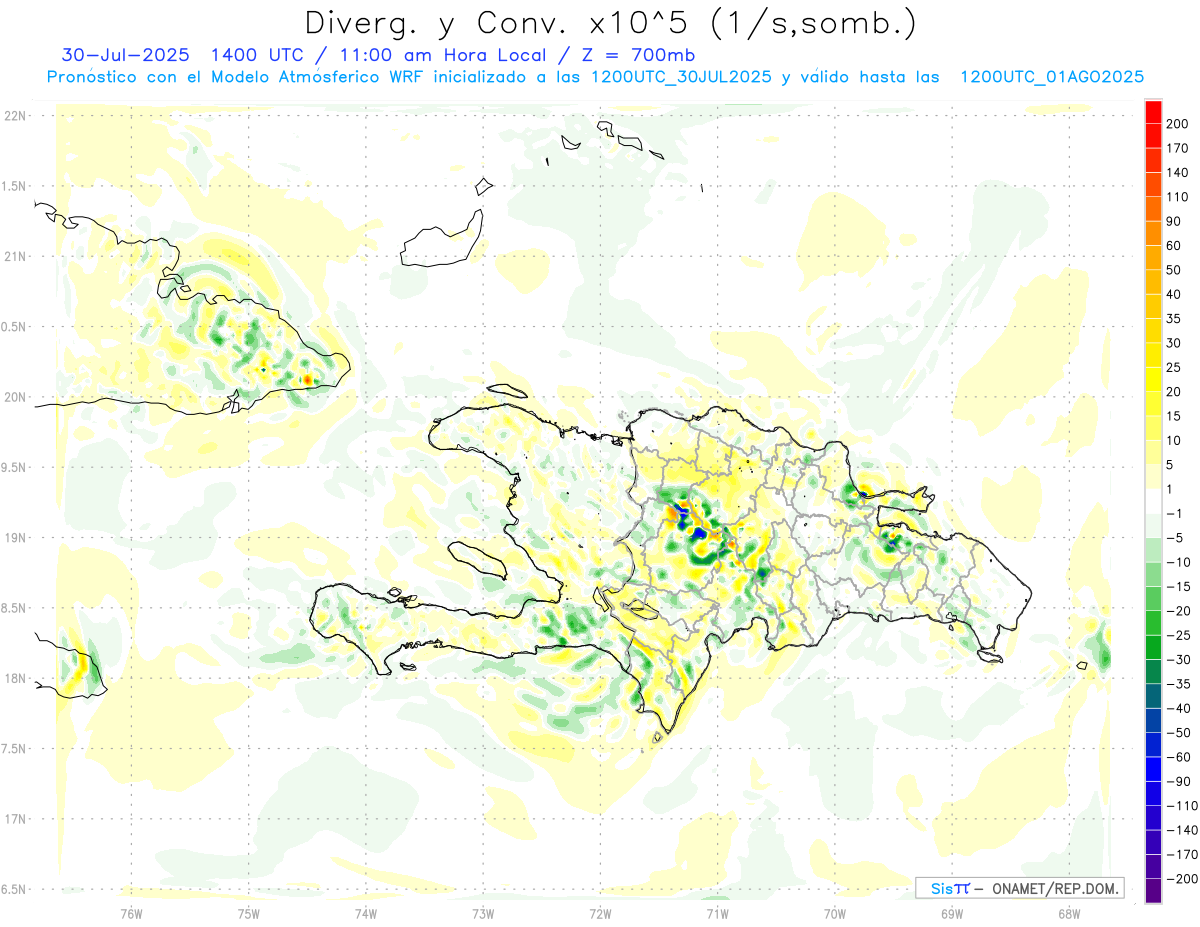Click the blue 'Sis' logo in credit box
The height and width of the screenshot is (927, 1200).
(943, 888)
